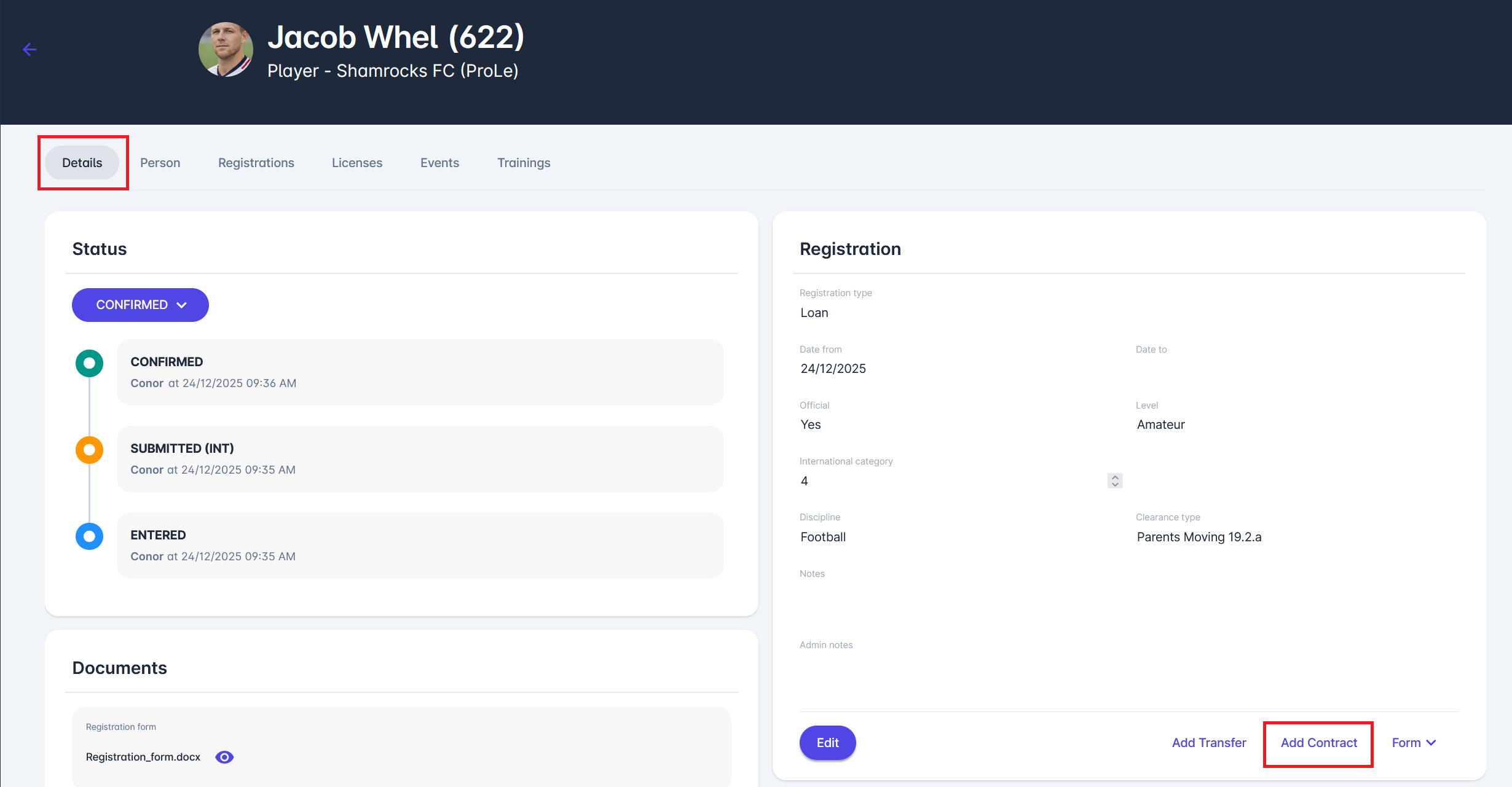Click the orange SUBMITTED (INT) status marker
1512x787 pixels.
[x=89, y=450]
